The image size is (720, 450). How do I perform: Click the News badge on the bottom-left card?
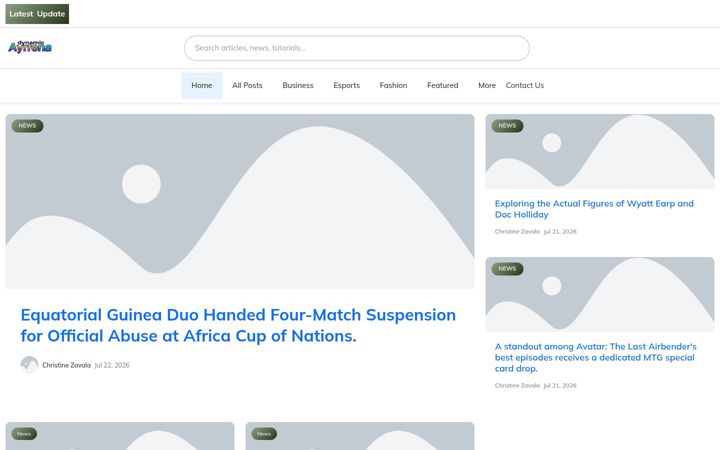(x=24, y=433)
